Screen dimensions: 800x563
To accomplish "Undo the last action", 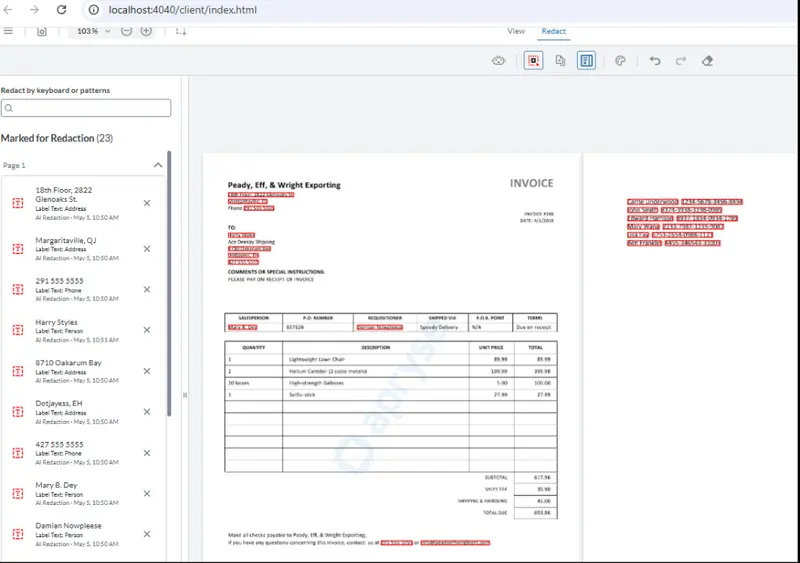I will tap(655, 61).
